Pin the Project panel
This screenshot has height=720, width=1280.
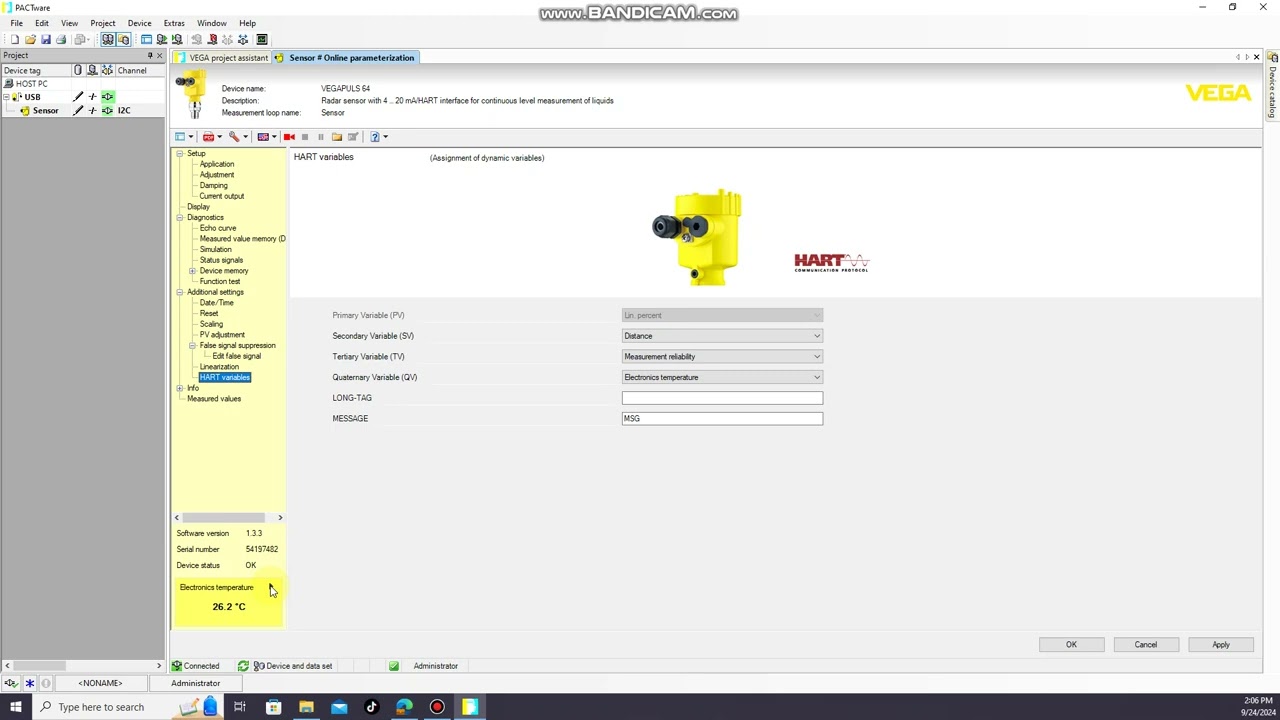[150, 56]
